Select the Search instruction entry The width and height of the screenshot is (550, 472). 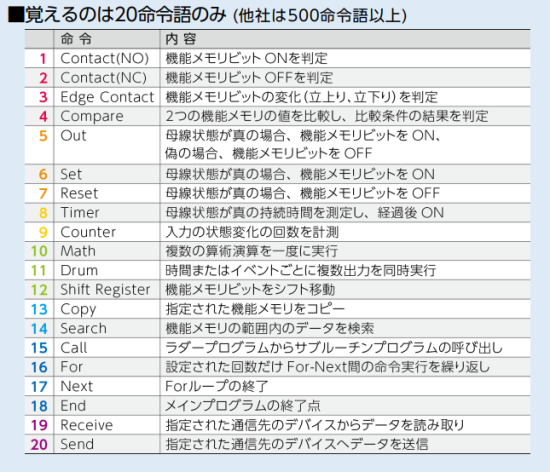277,328
